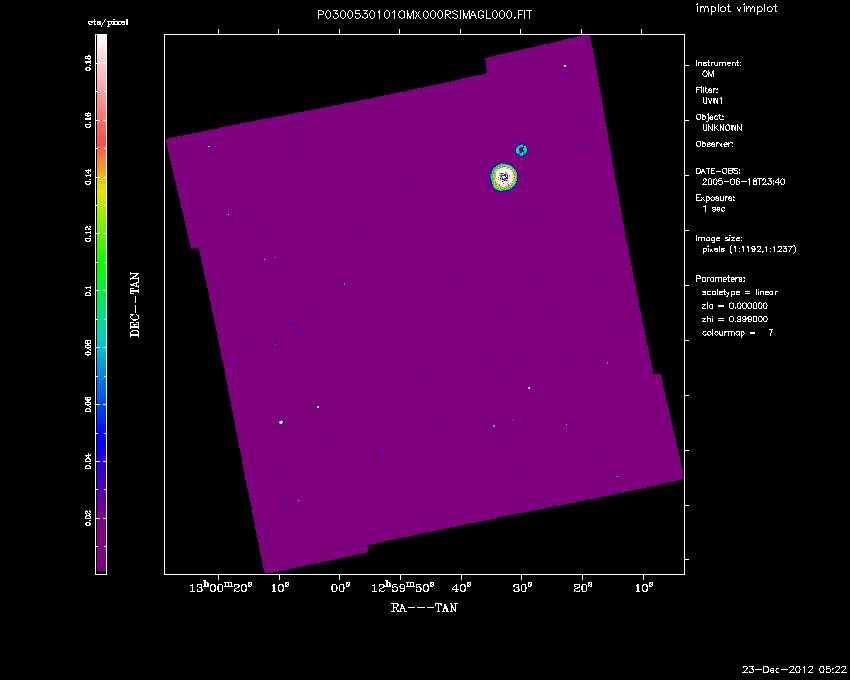The width and height of the screenshot is (850, 680).
Task: Click the 0.14 colour bar tick label
Action: (x=88, y=177)
